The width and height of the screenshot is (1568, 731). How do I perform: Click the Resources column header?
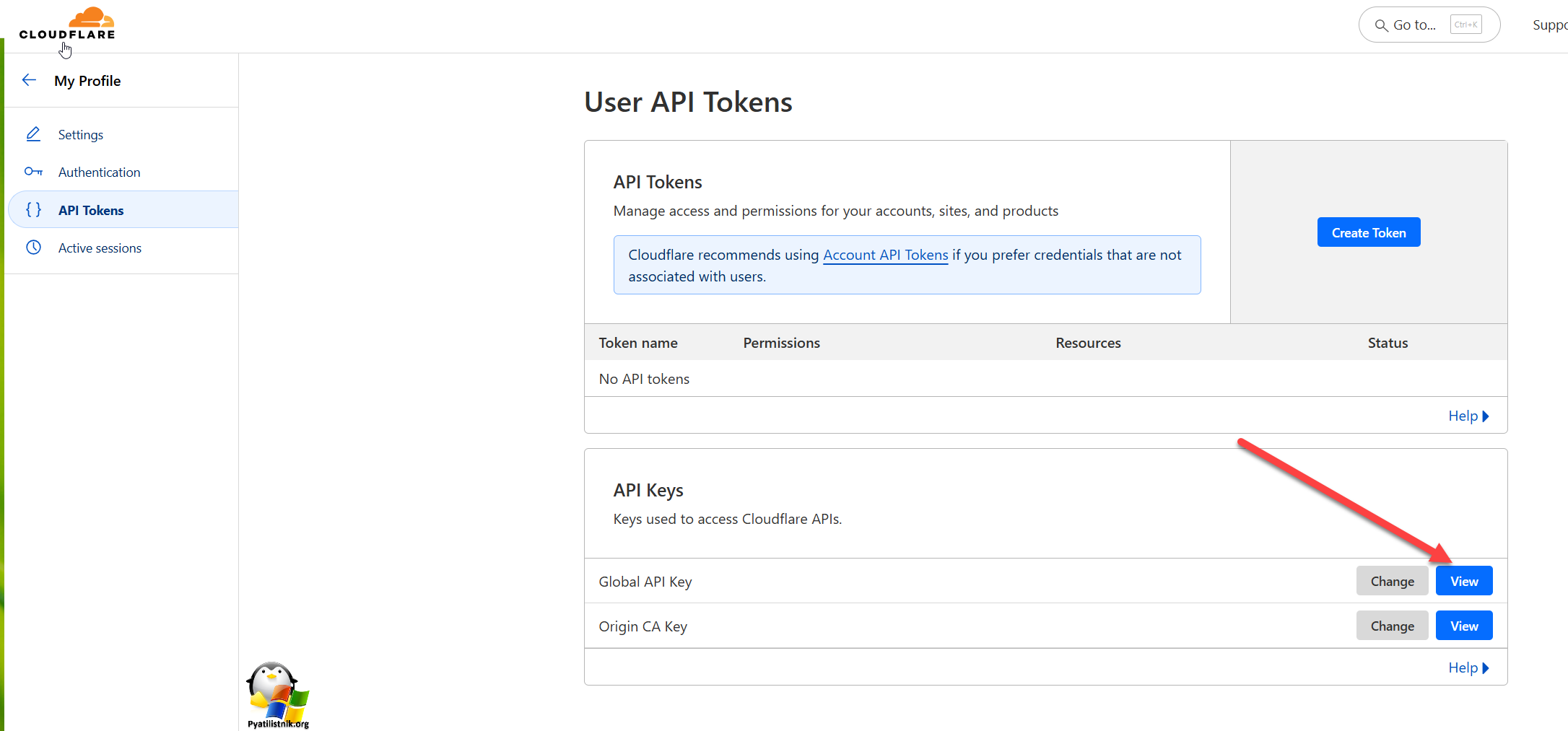(1088, 343)
